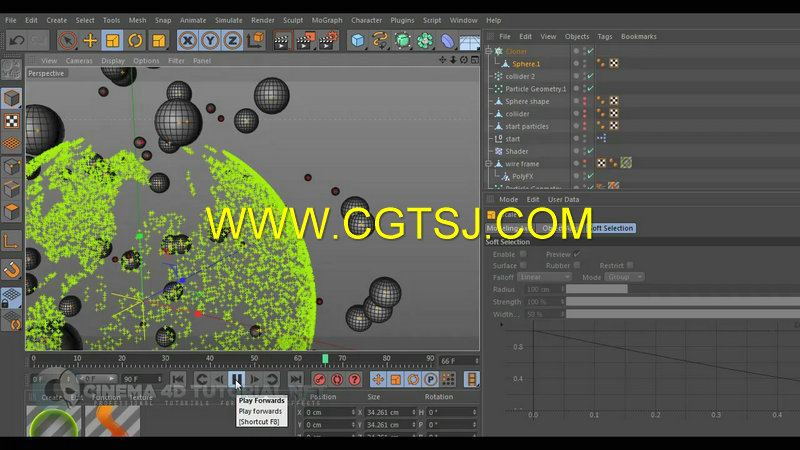Toggle the PolyFX enable checkmark
The image size is (800, 450).
tap(591, 176)
